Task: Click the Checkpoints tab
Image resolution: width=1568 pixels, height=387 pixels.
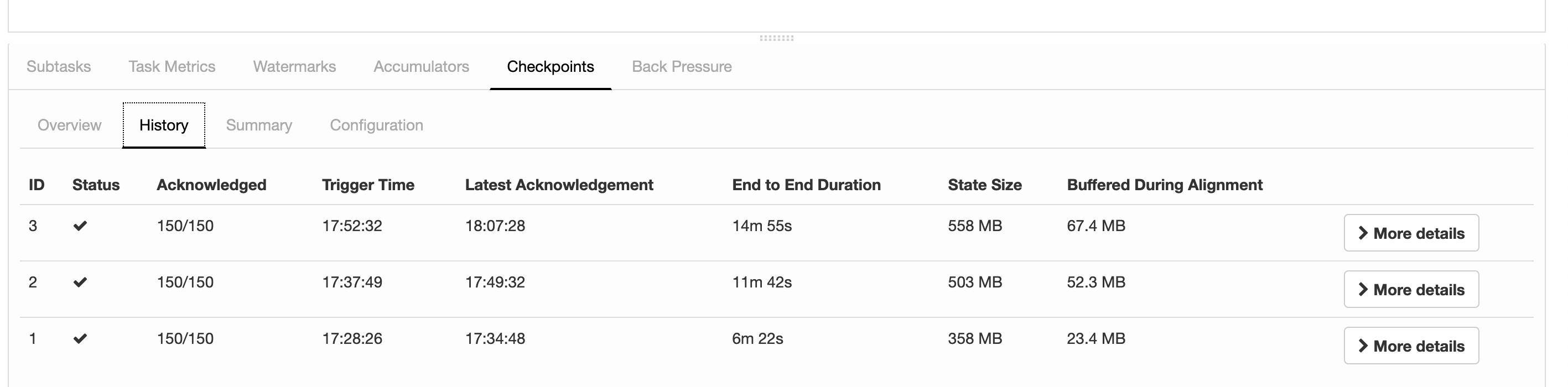Action: (x=551, y=66)
